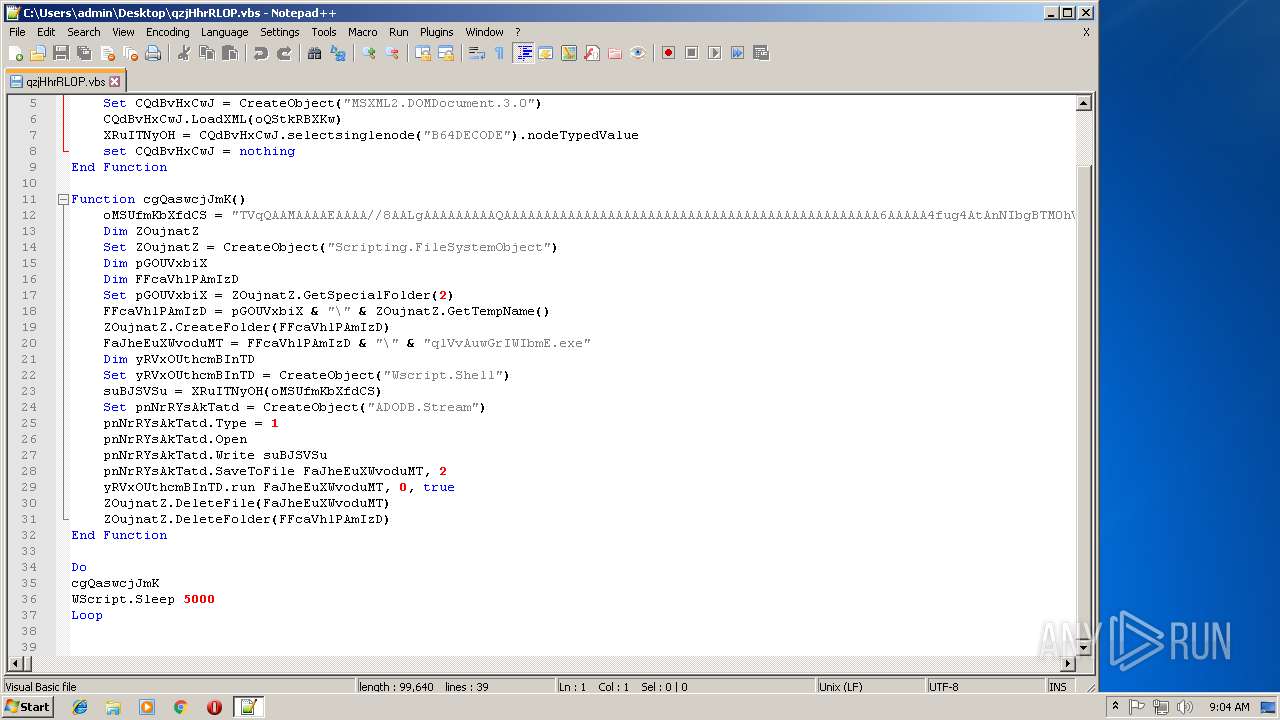Click the Paste toolbar icon
This screenshot has height=720, width=1280.
tap(229, 53)
